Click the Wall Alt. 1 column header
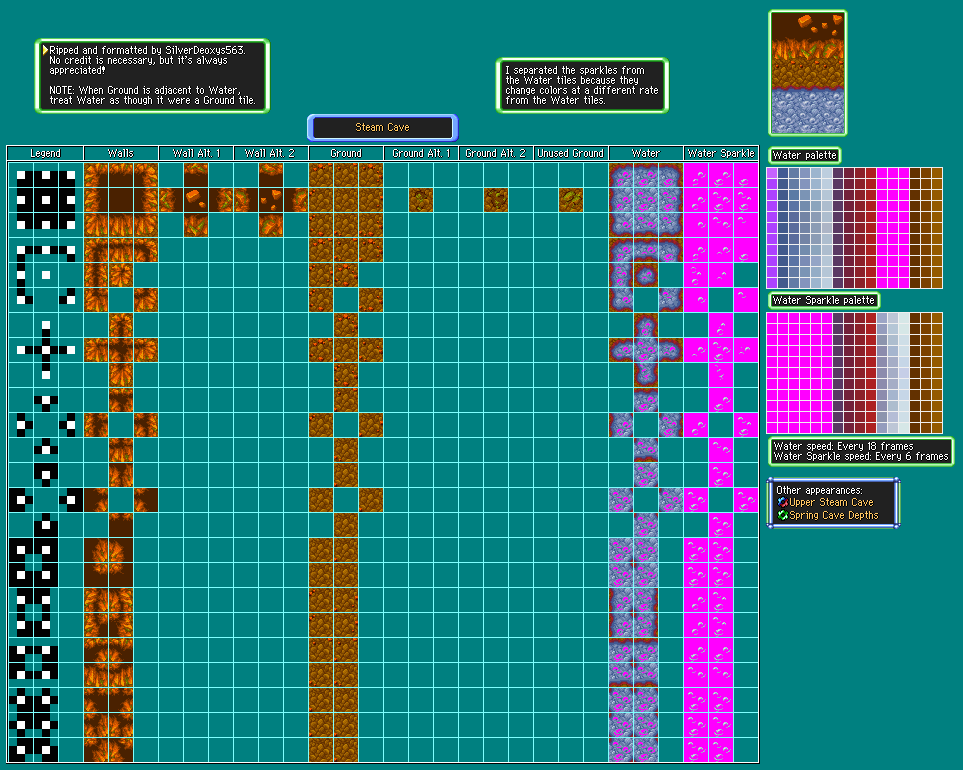 tap(196, 153)
